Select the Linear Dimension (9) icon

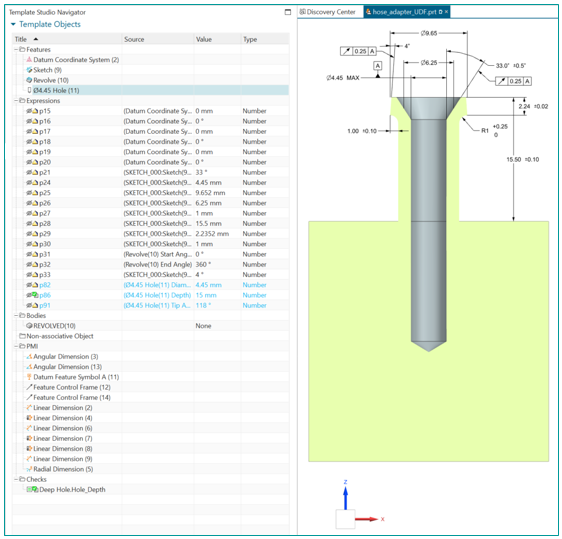pos(29,459)
